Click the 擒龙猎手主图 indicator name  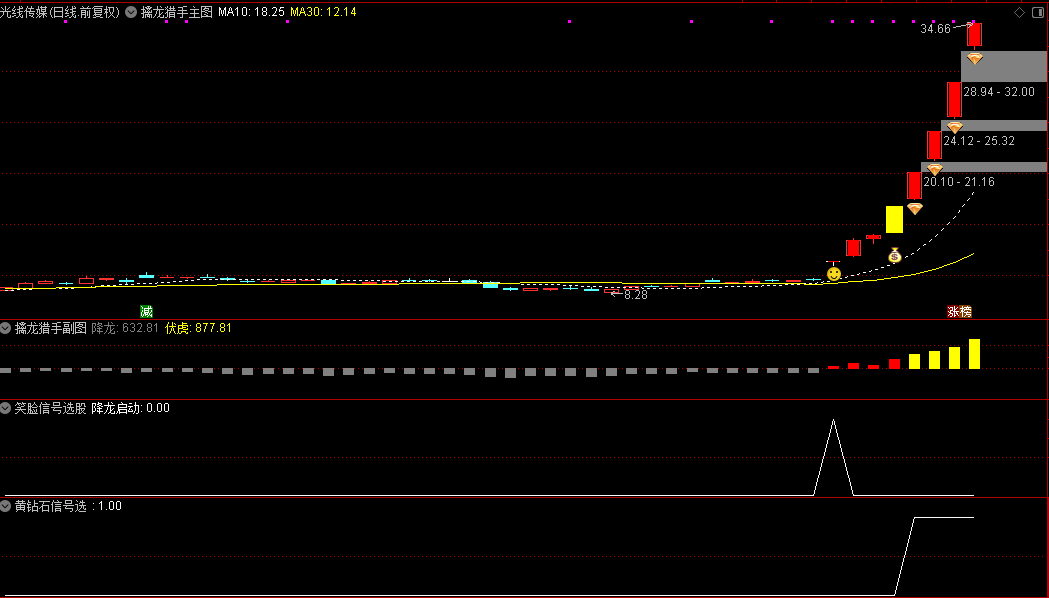coord(177,12)
